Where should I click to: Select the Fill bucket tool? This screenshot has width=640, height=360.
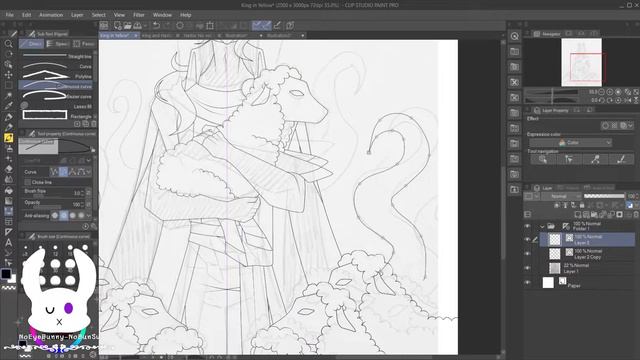coord(8,190)
